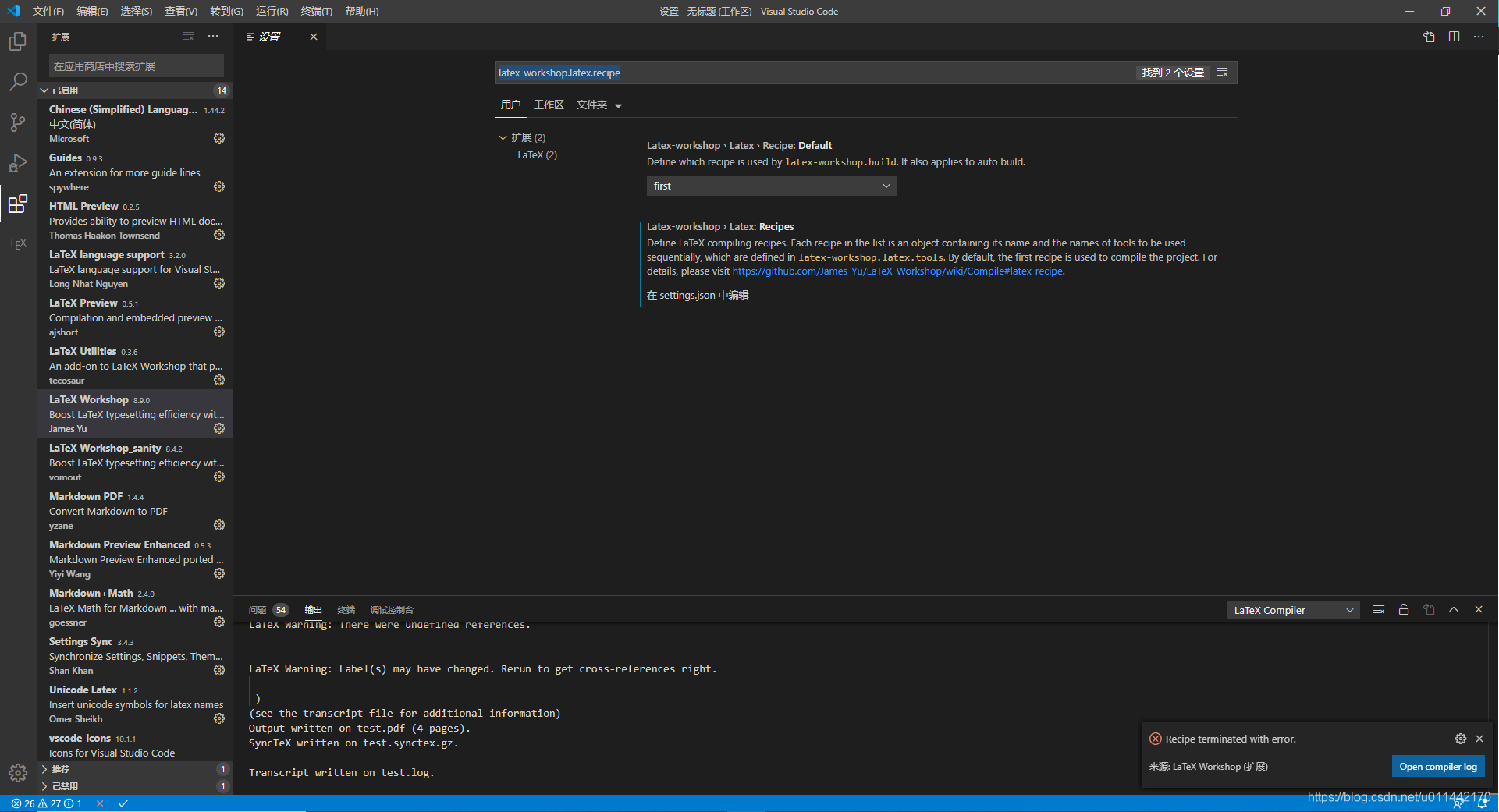The width and height of the screenshot is (1499, 812).
Task: Open Recipe Default dropdown showing first
Action: (771, 186)
